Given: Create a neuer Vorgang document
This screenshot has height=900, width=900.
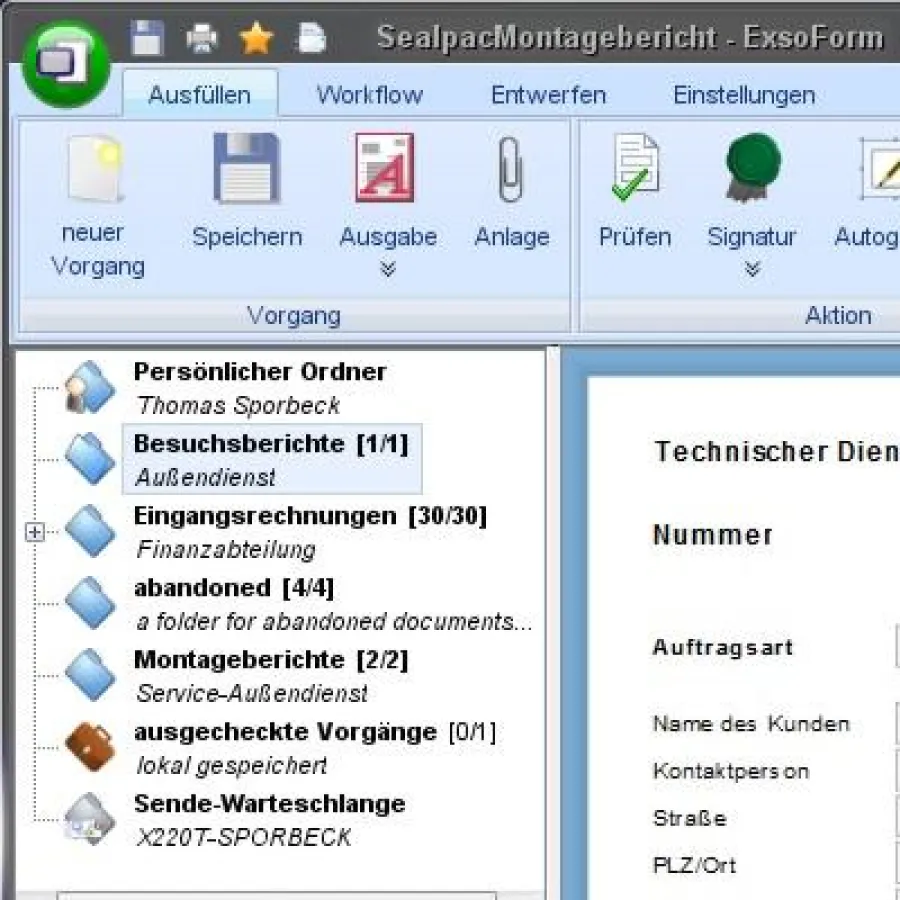Looking at the screenshot, I should tap(93, 200).
